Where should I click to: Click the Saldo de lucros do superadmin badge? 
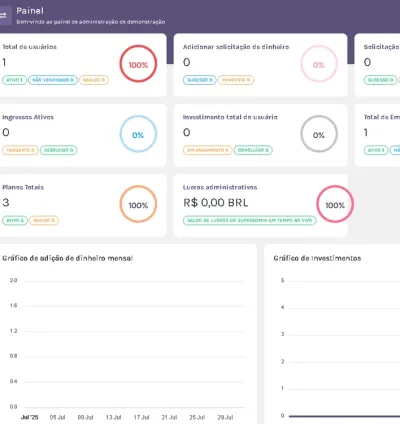pos(250,220)
